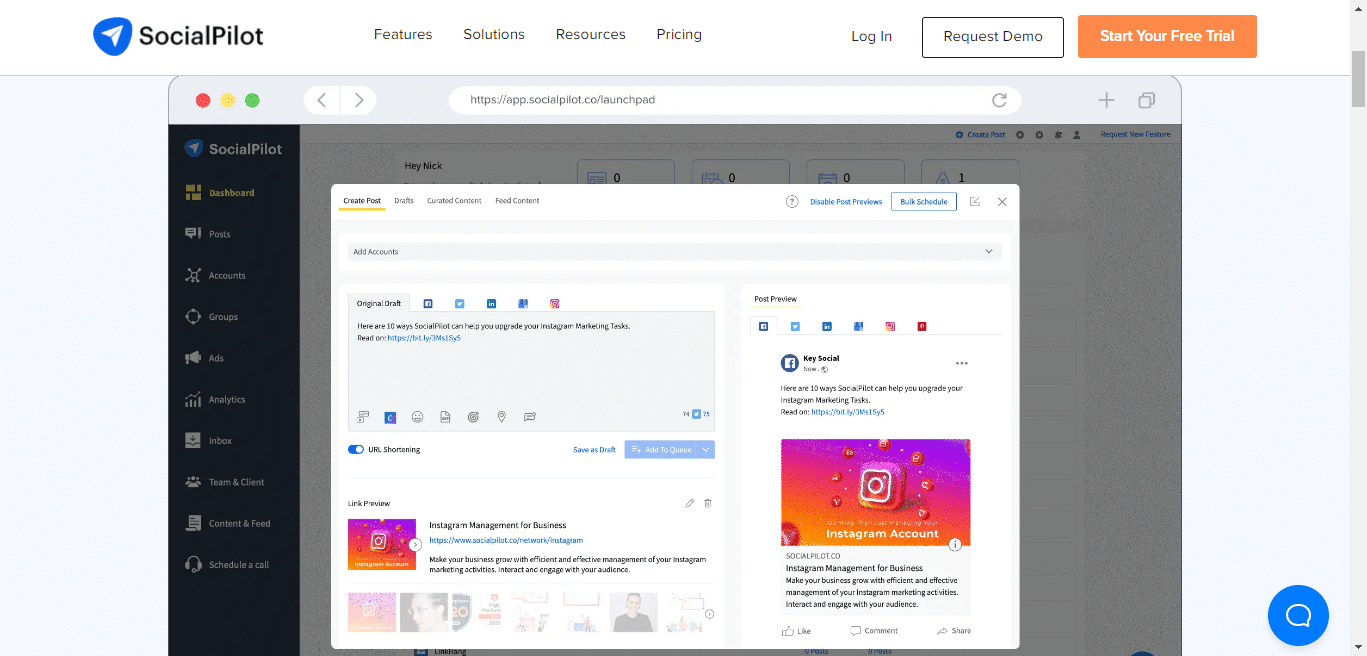Edit the link preview with the pencil icon
The height and width of the screenshot is (656, 1367).
[689, 503]
